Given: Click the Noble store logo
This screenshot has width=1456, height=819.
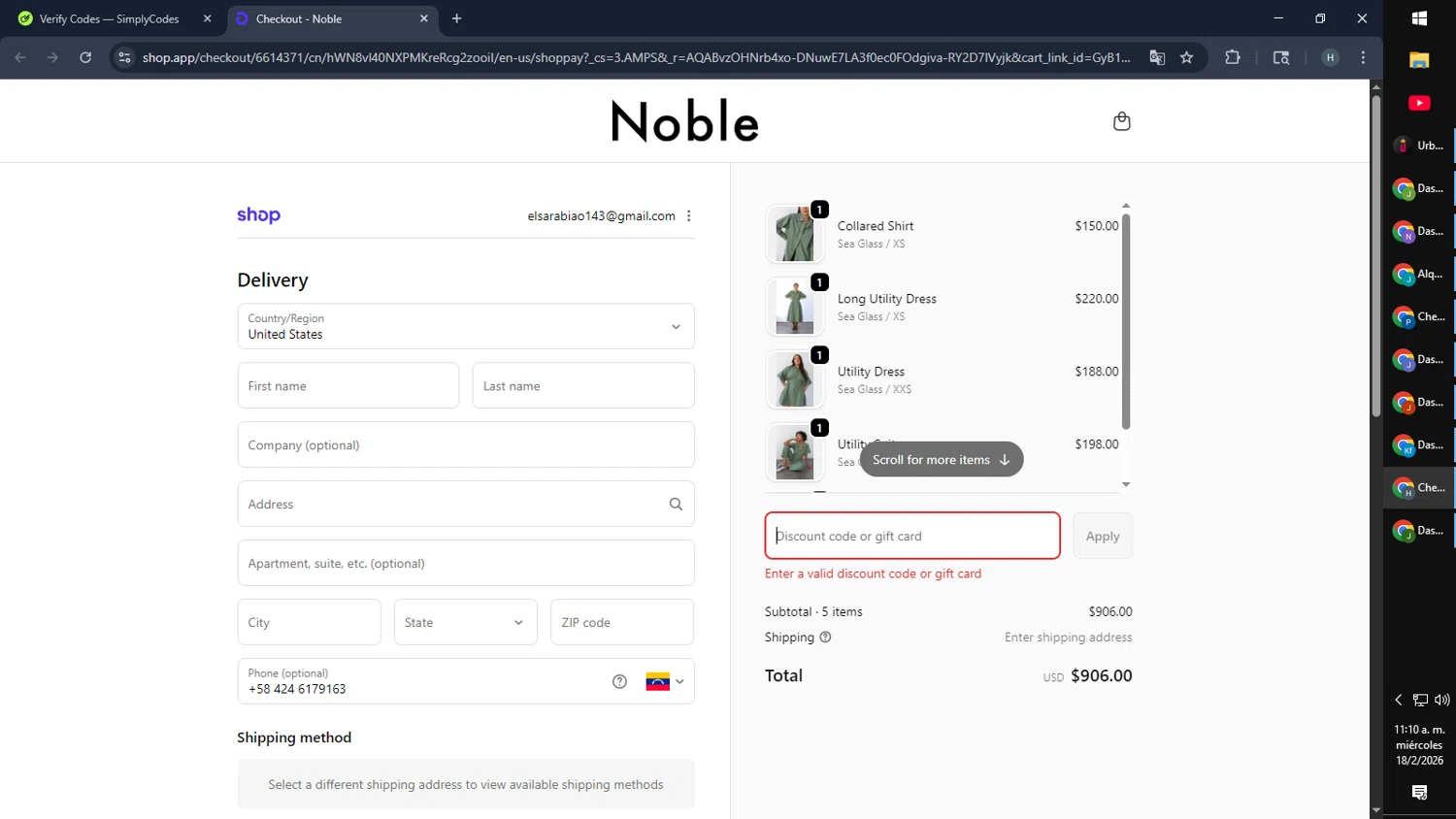Looking at the screenshot, I should pos(684,121).
